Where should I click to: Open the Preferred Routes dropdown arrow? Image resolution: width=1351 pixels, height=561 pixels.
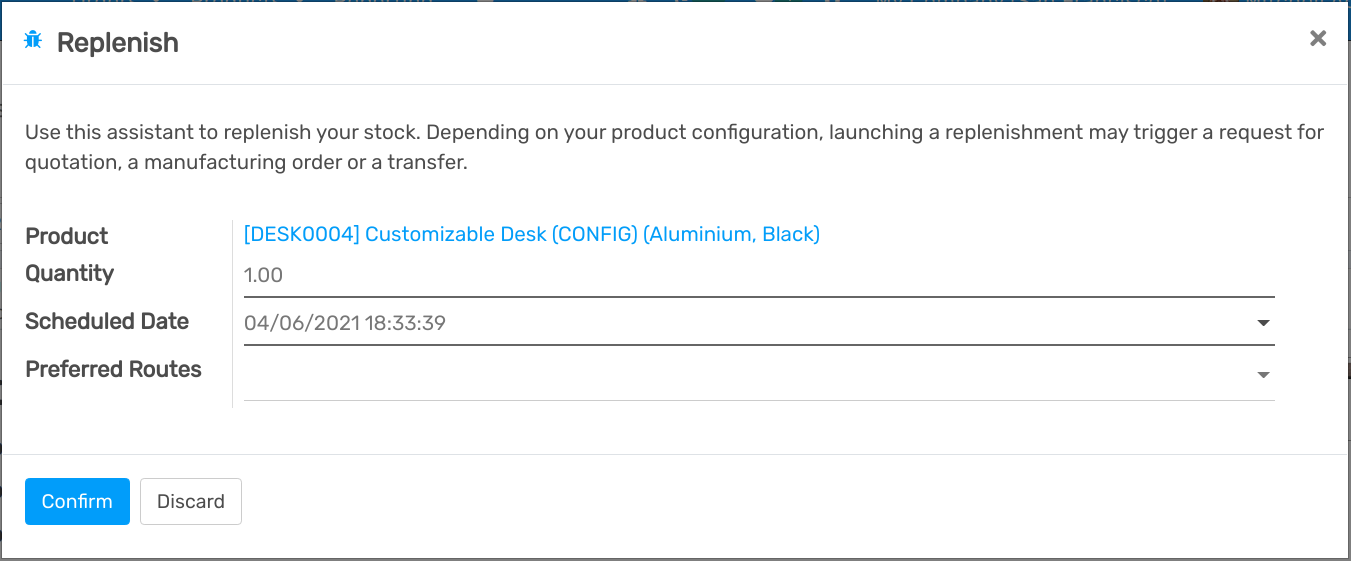1263,375
